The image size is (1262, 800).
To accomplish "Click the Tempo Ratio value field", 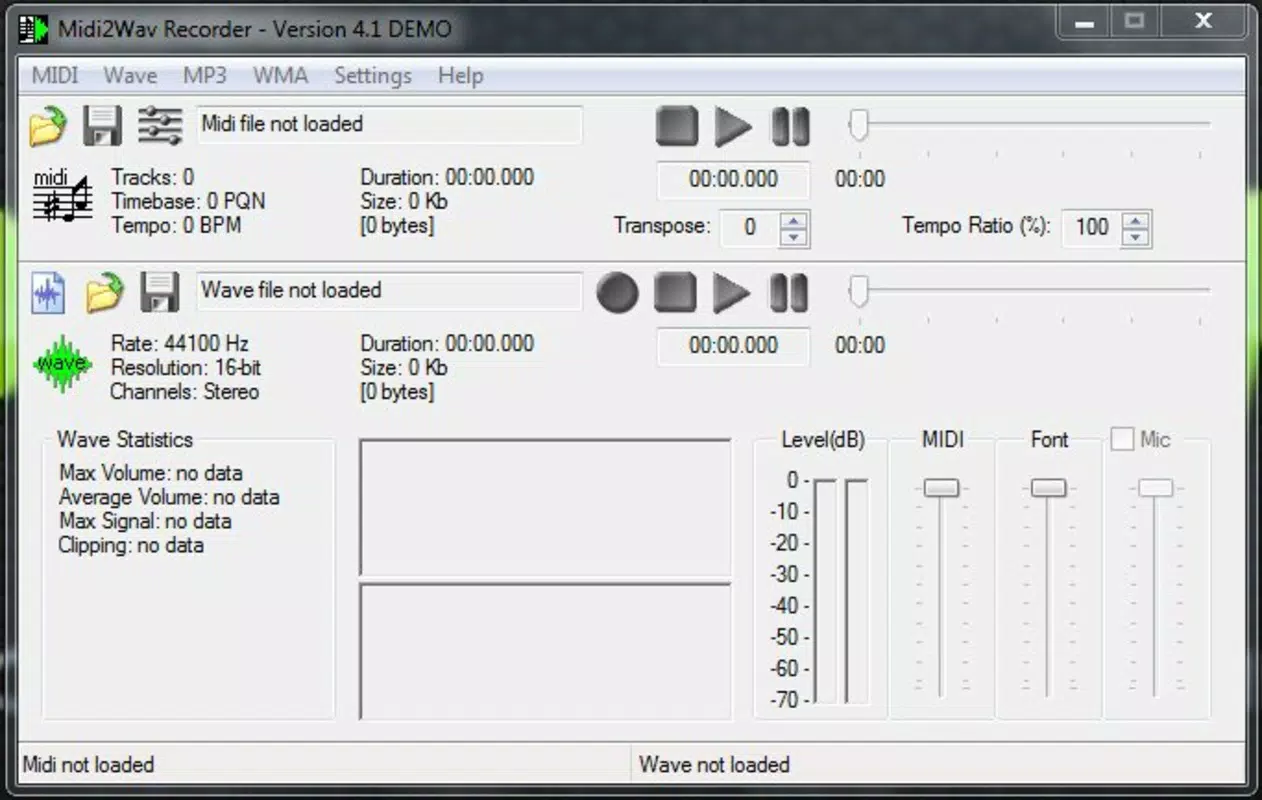I will [x=1091, y=228].
